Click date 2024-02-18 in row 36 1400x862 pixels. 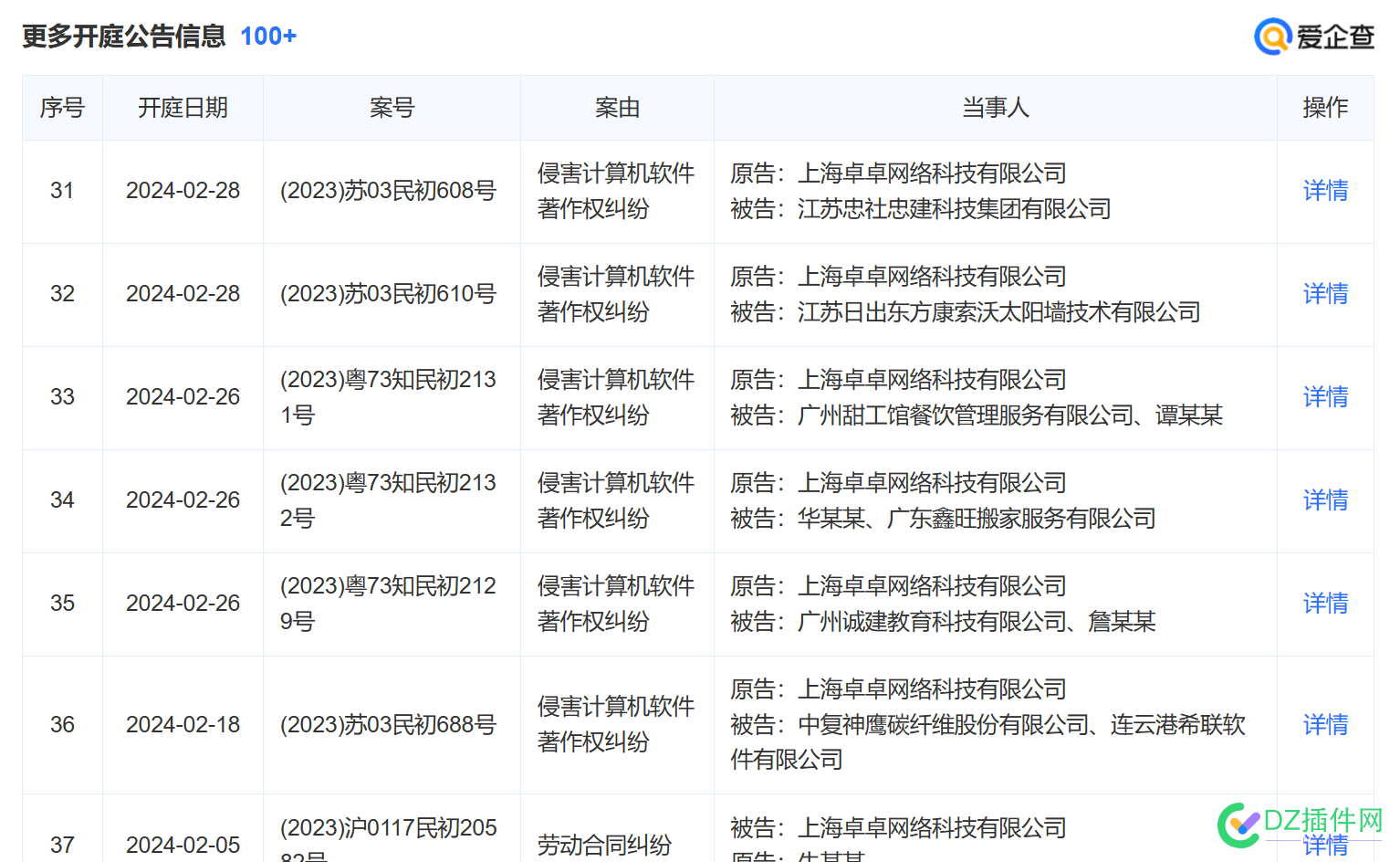coord(183,725)
